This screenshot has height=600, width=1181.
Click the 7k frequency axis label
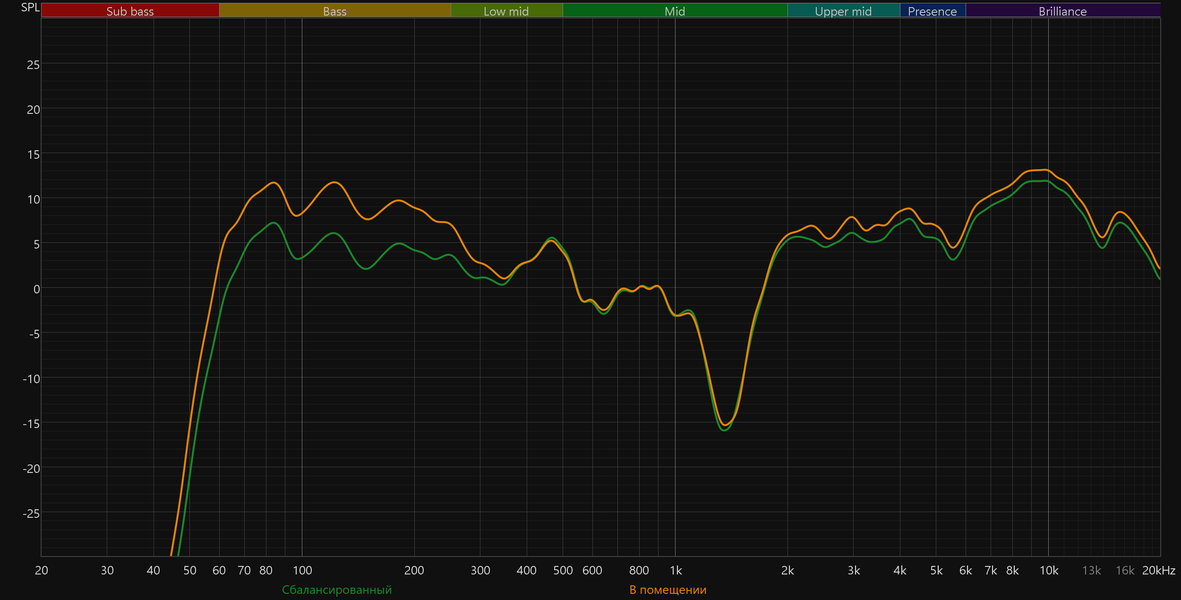[x=991, y=571]
